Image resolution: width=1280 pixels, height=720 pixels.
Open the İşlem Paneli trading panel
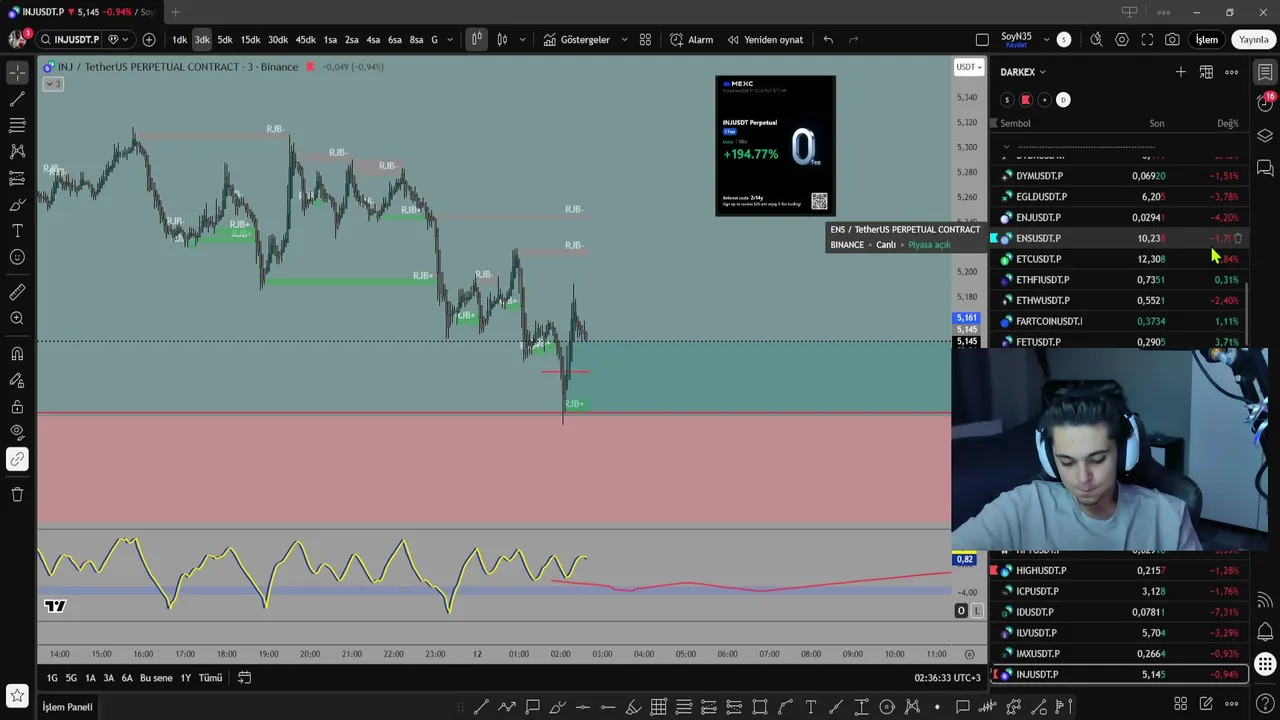[x=67, y=707]
